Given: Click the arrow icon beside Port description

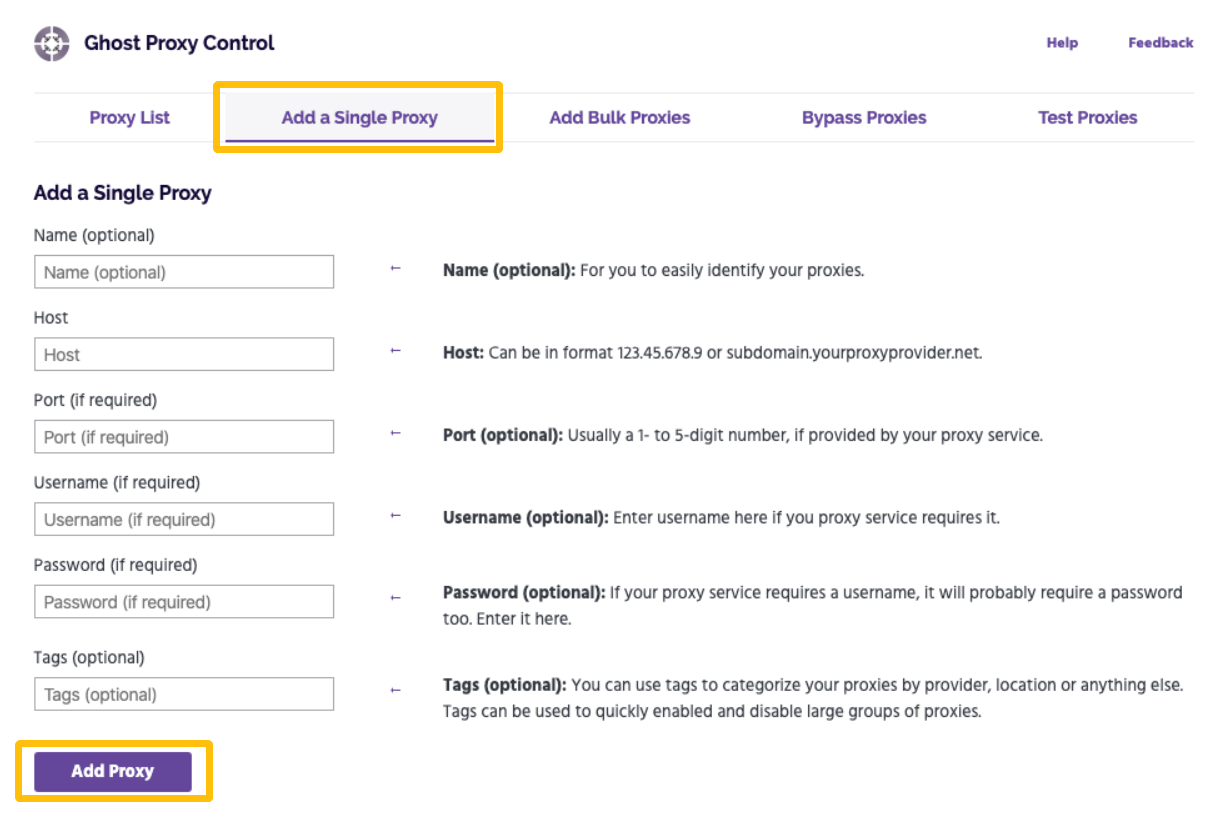Looking at the screenshot, I should click(x=394, y=435).
